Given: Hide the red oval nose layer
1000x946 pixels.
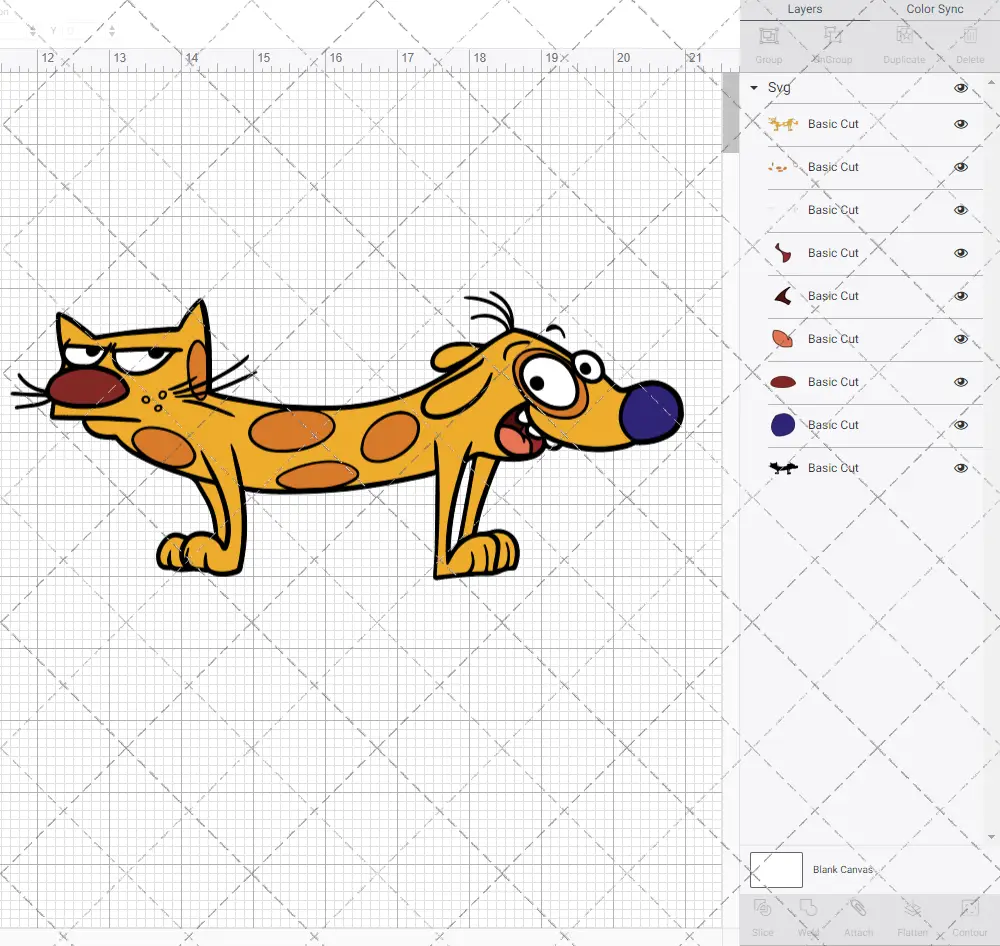Looking at the screenshot, I should [x=960, y=382].
